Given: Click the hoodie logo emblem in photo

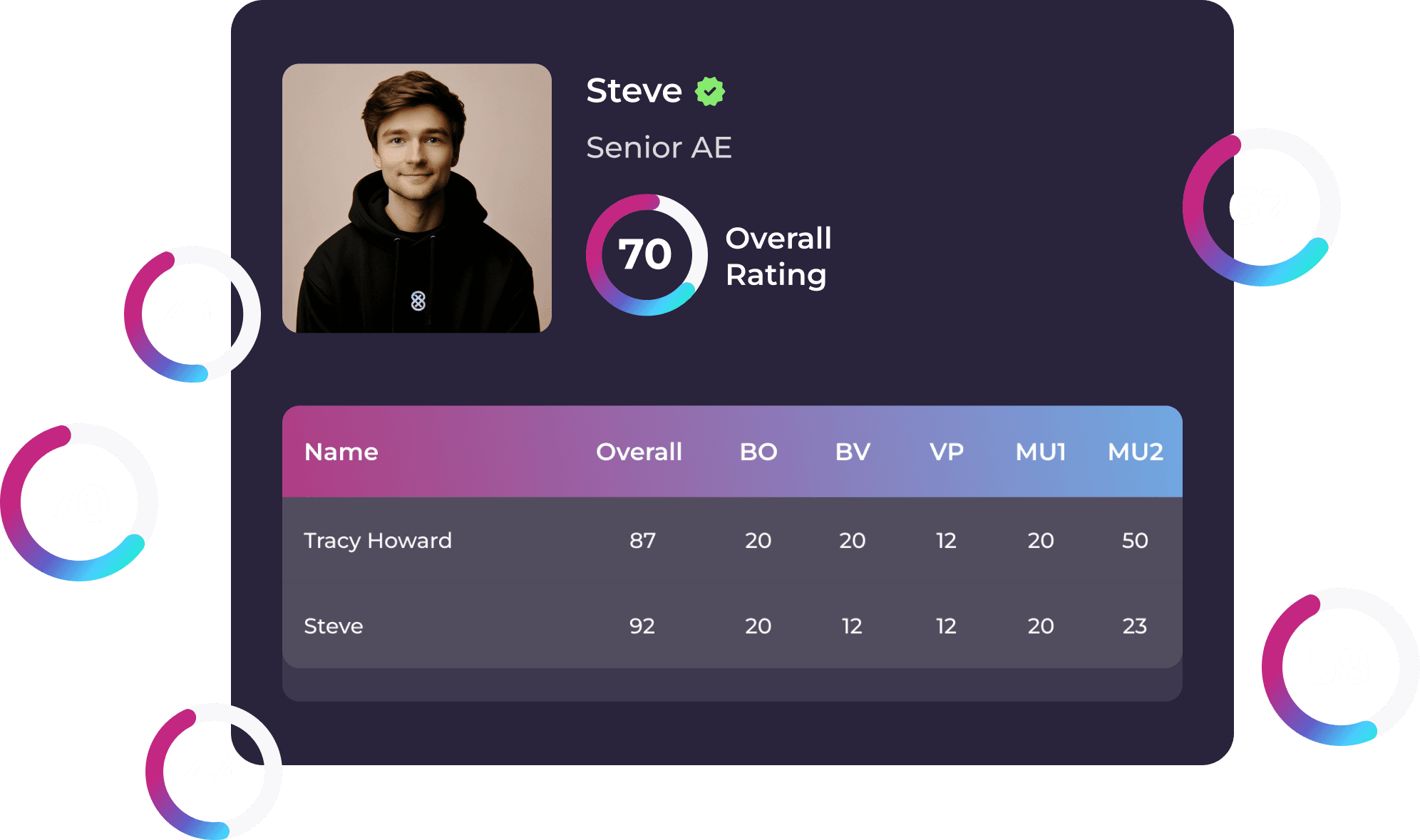Looking at the screenshot, I should point(418,301).
